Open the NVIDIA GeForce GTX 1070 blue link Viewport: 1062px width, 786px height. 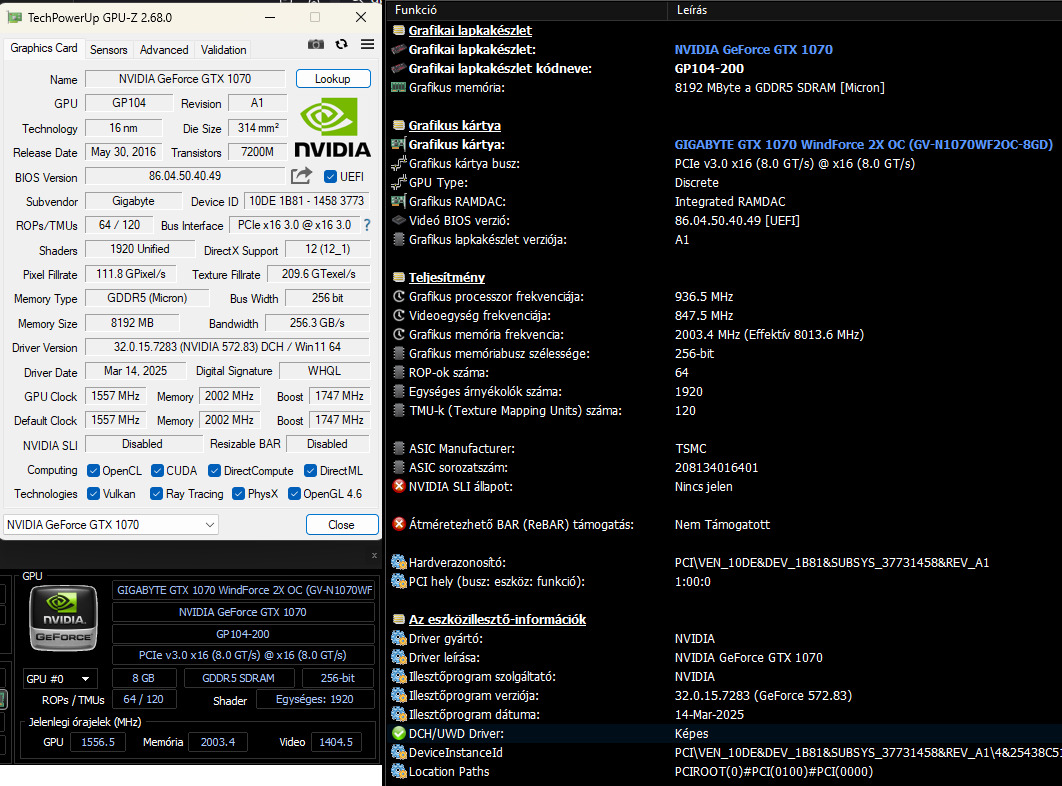pos(753,49)
